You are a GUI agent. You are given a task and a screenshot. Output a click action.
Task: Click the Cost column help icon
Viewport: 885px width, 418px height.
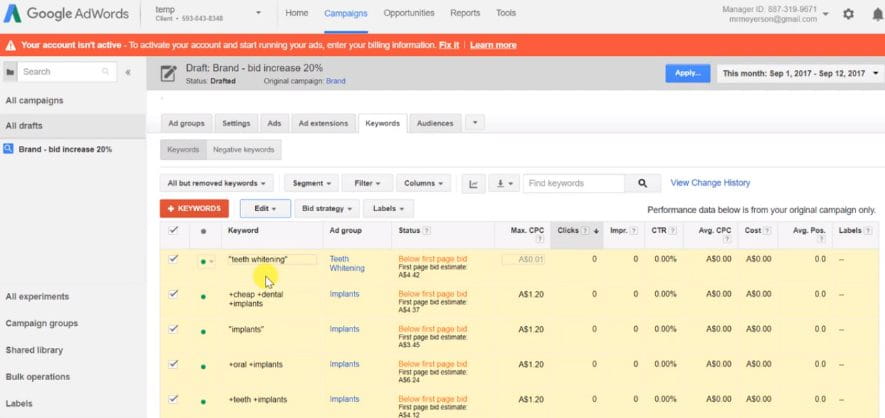pyautogui.click(x=767, y=231)
